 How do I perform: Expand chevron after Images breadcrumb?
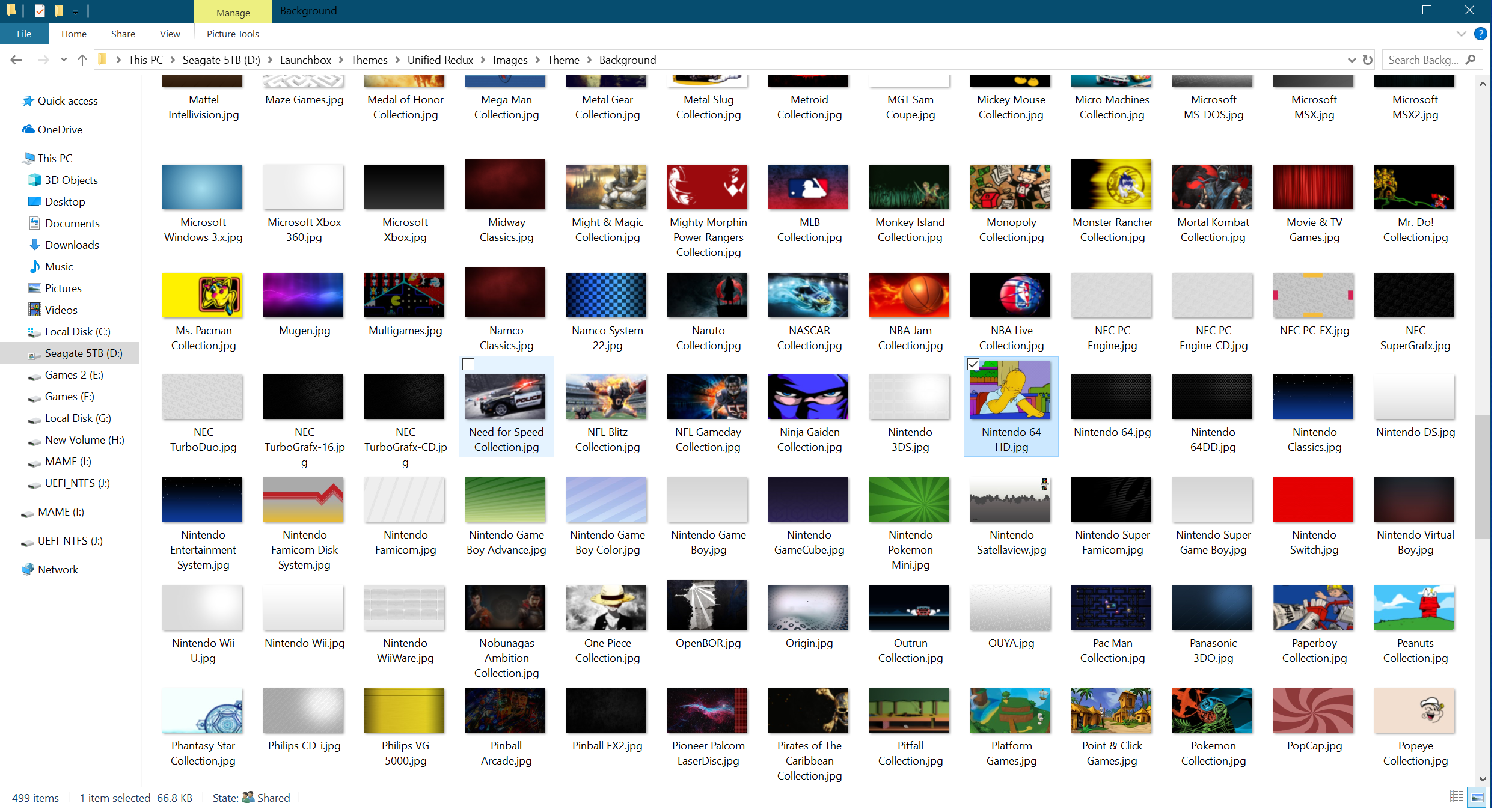[x=537, y=60]
